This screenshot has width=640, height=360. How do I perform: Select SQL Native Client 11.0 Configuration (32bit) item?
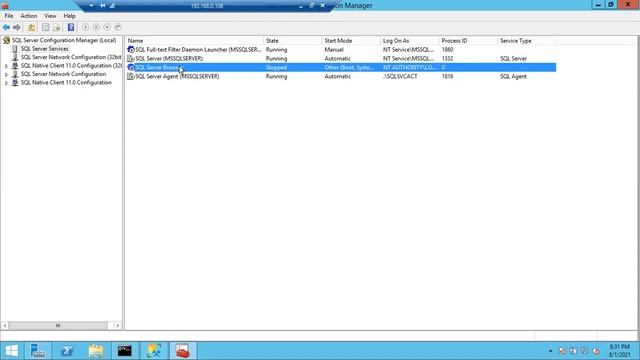71,66
